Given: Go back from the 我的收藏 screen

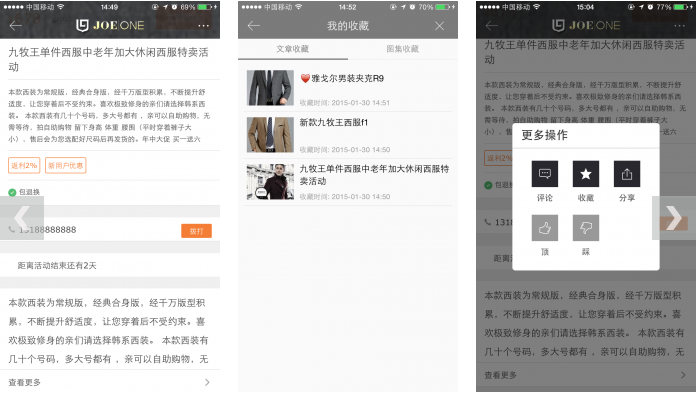Looking at the screenshot, I should (x=254, y=26).
